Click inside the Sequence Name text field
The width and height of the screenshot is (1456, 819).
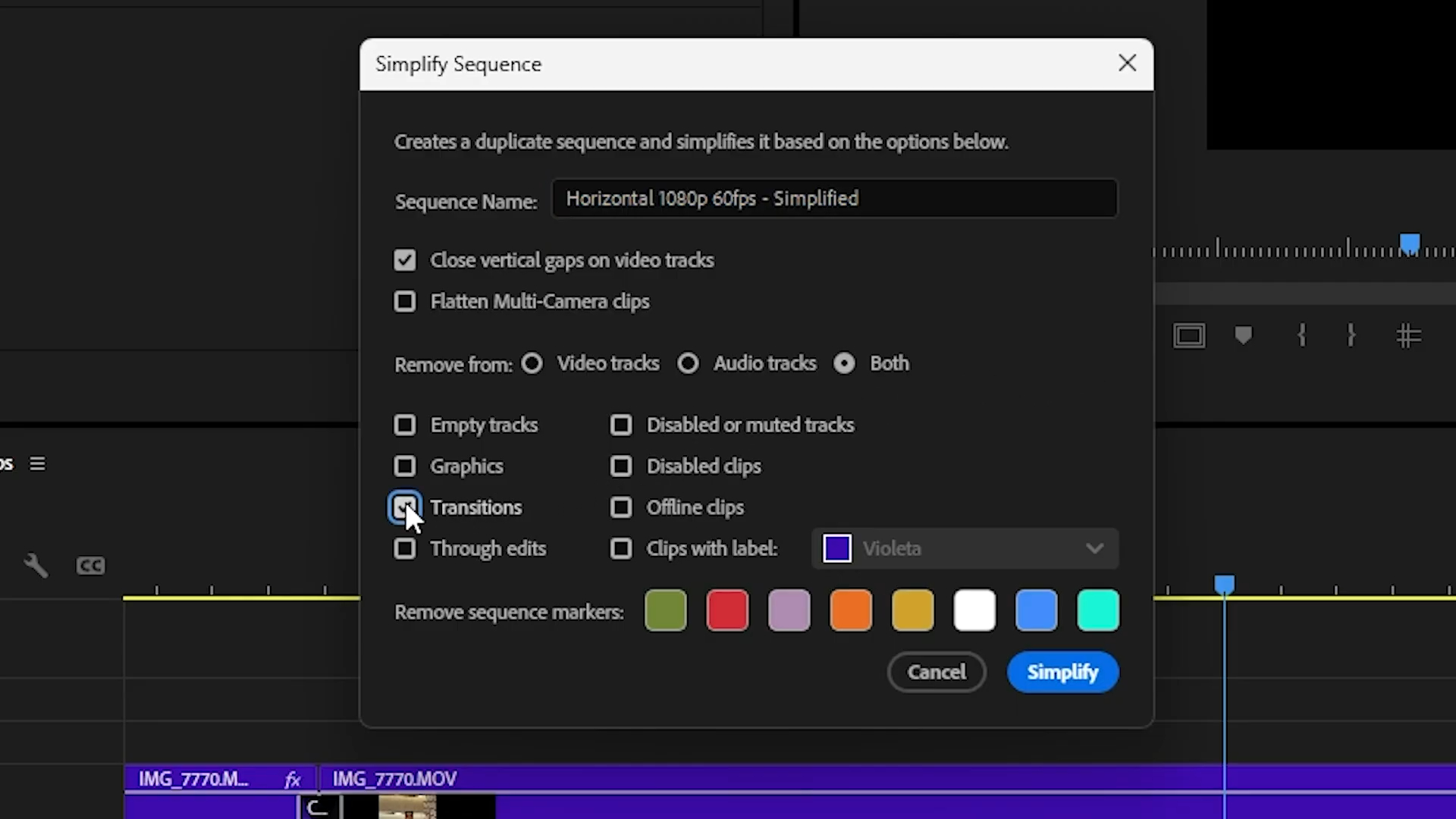click(833, 199)
